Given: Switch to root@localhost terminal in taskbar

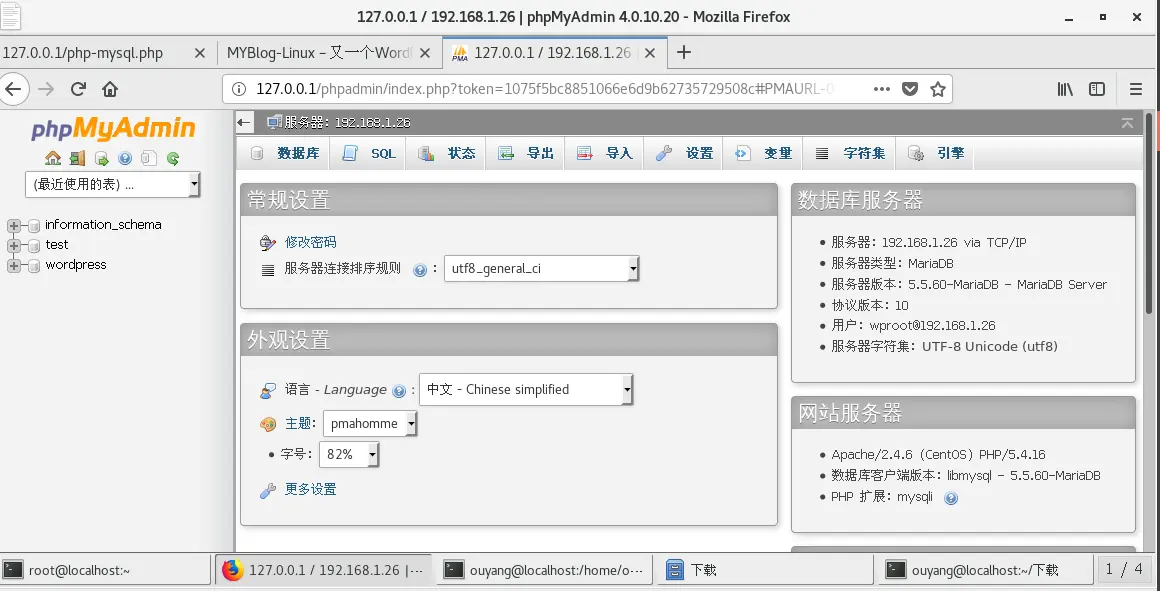Looking at the screenshot, I should [105, 570].
